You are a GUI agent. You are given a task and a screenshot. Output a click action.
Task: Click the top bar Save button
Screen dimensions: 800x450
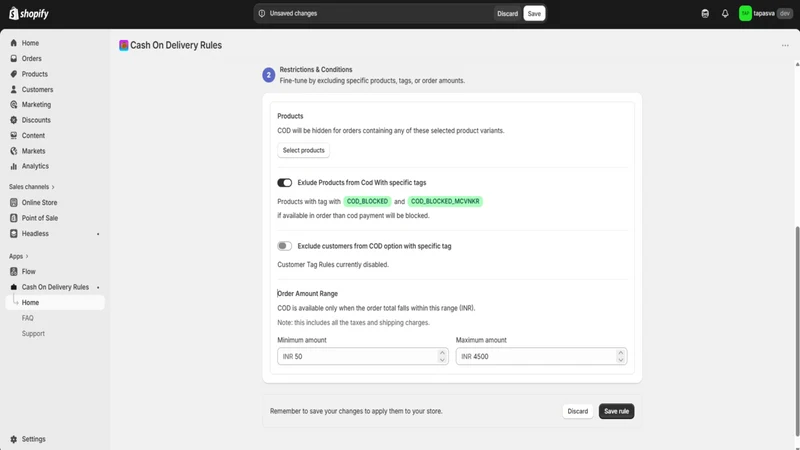[534, 14]
